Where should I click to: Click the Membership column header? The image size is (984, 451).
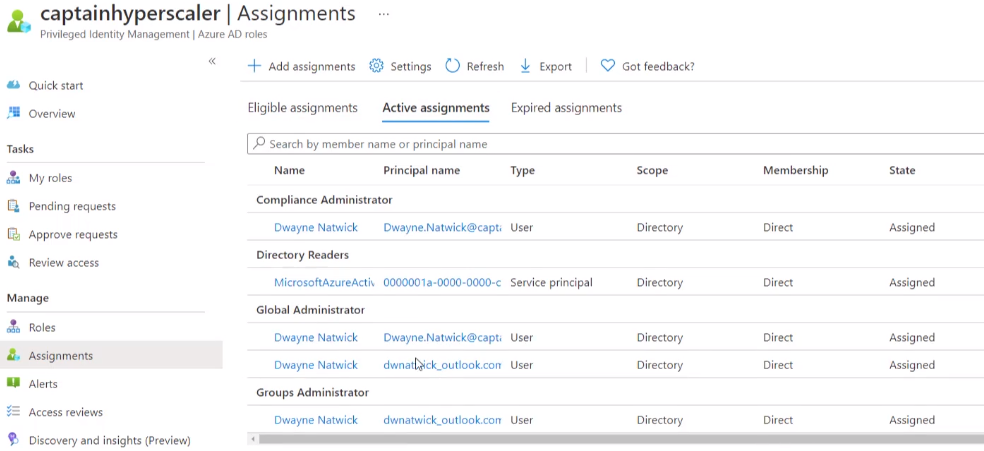(796, 170)
